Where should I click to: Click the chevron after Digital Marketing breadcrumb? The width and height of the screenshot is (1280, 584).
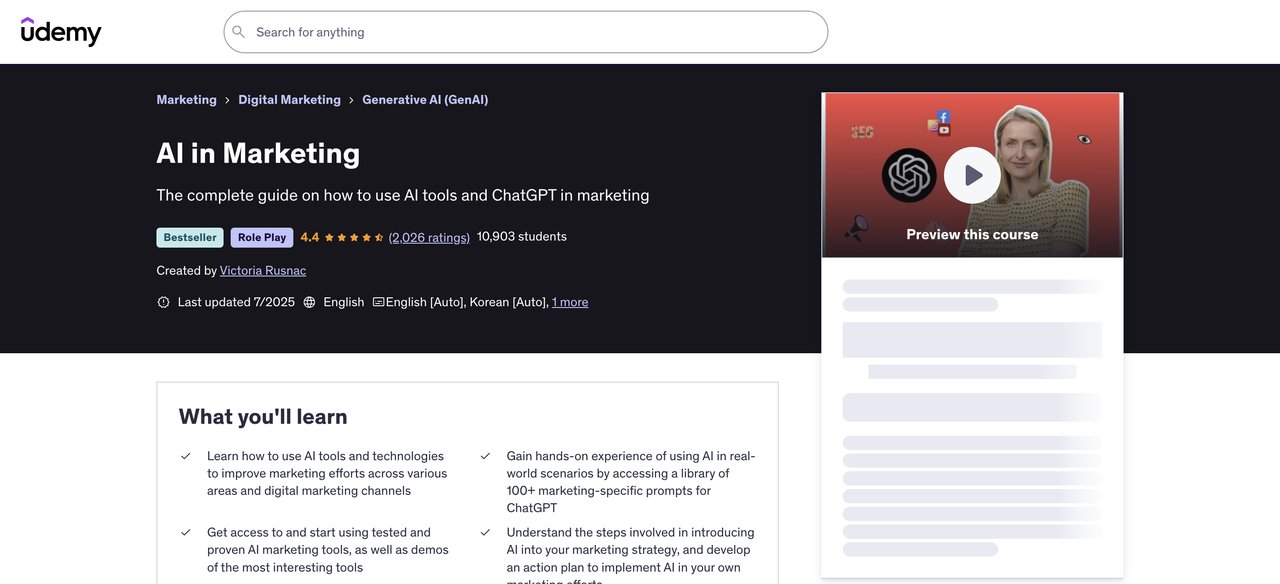(352, 100)
